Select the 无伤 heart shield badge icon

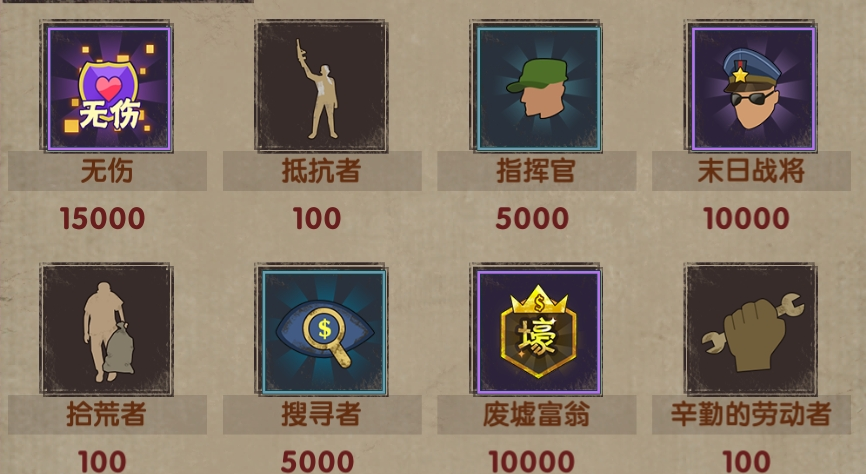click(x=108, y=88)
